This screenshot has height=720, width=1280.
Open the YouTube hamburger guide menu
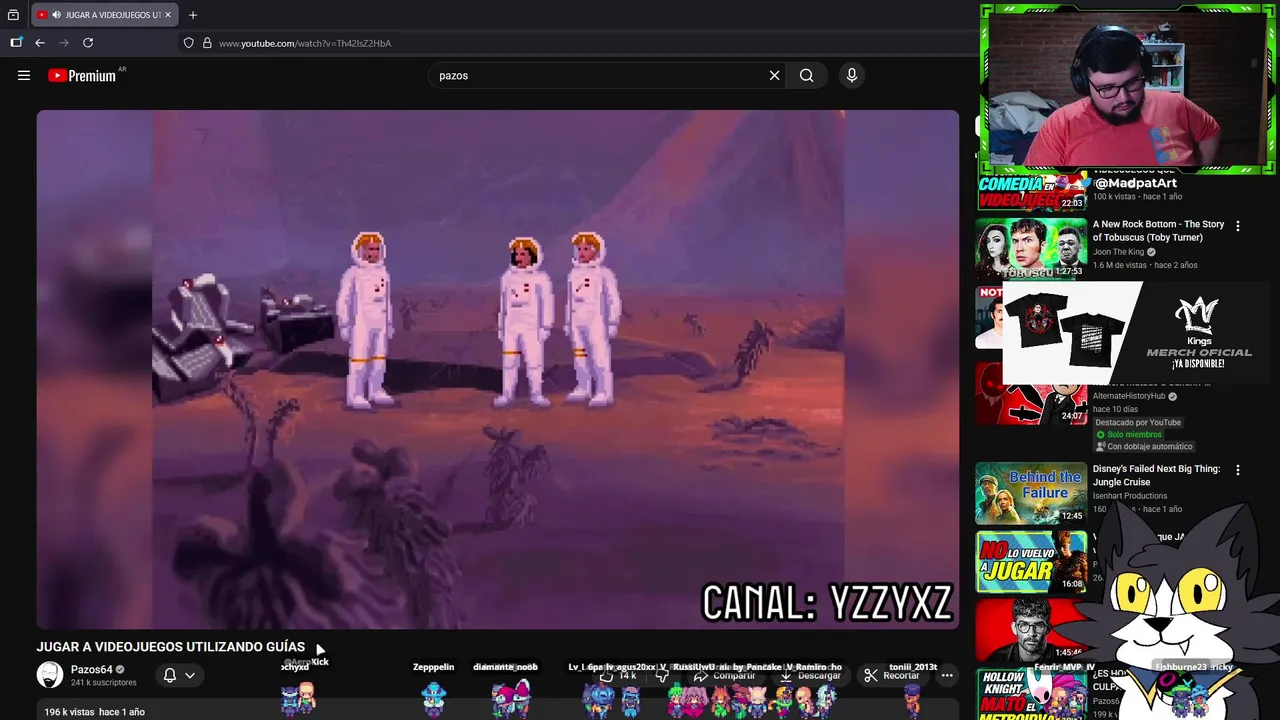24,75
